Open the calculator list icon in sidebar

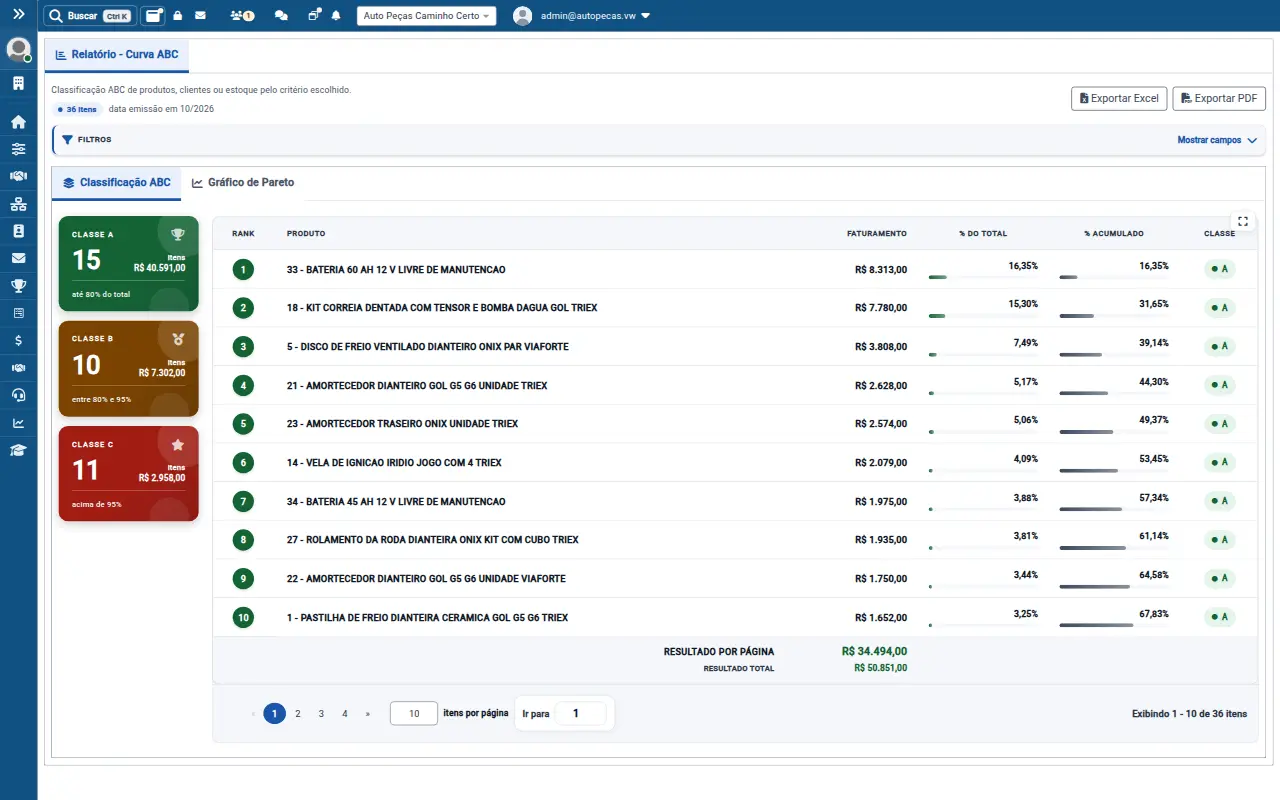tap(18, 313)
